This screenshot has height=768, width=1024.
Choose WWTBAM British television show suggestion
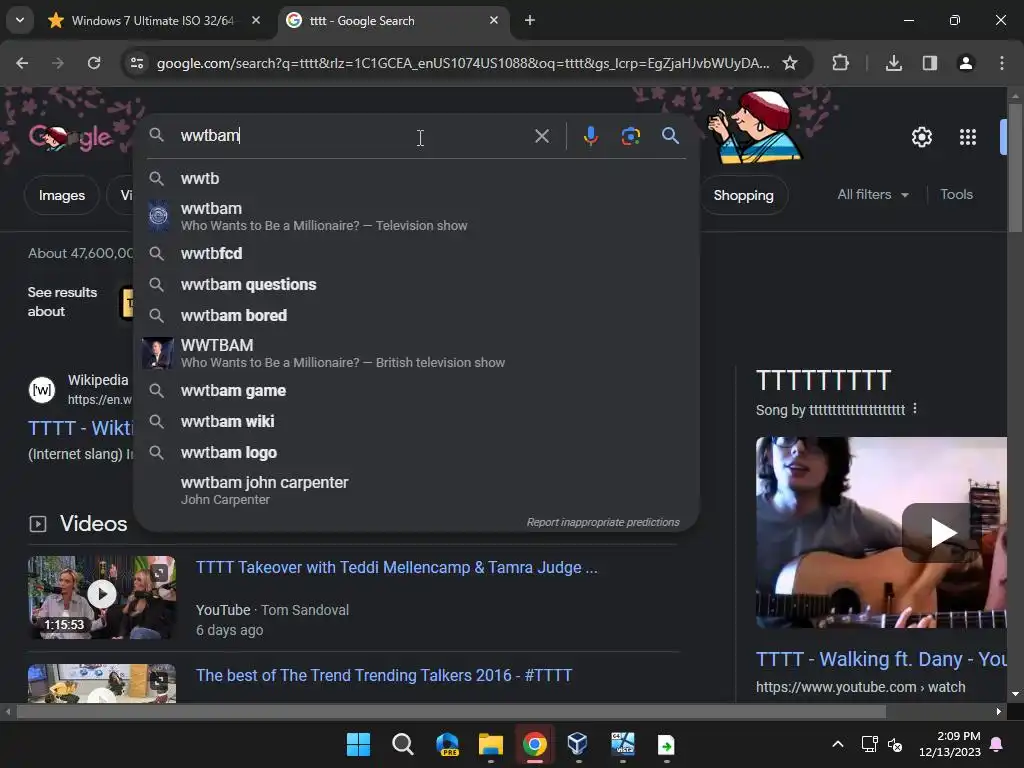click(416, 353)
